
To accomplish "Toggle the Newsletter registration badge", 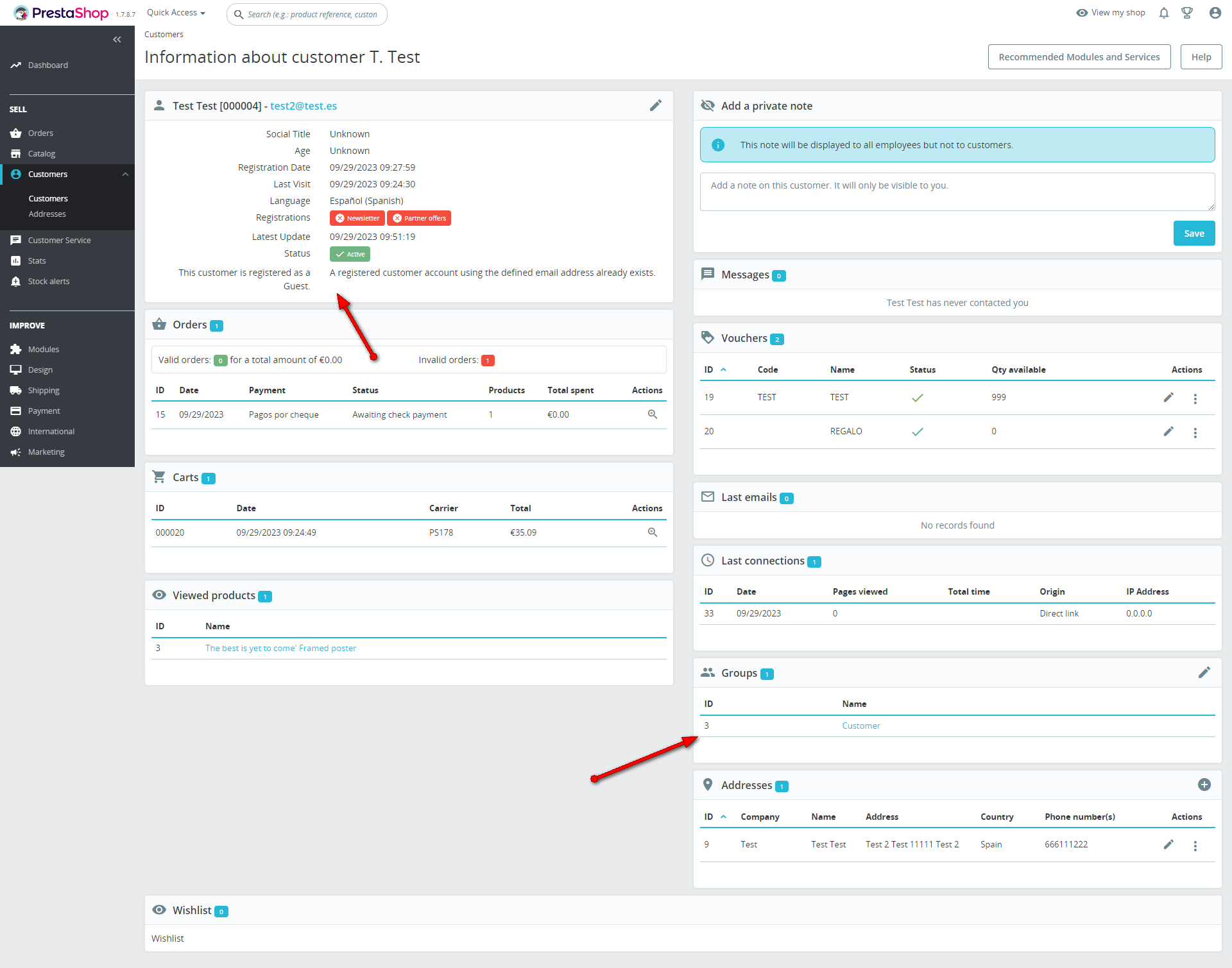I will (357, 218).
